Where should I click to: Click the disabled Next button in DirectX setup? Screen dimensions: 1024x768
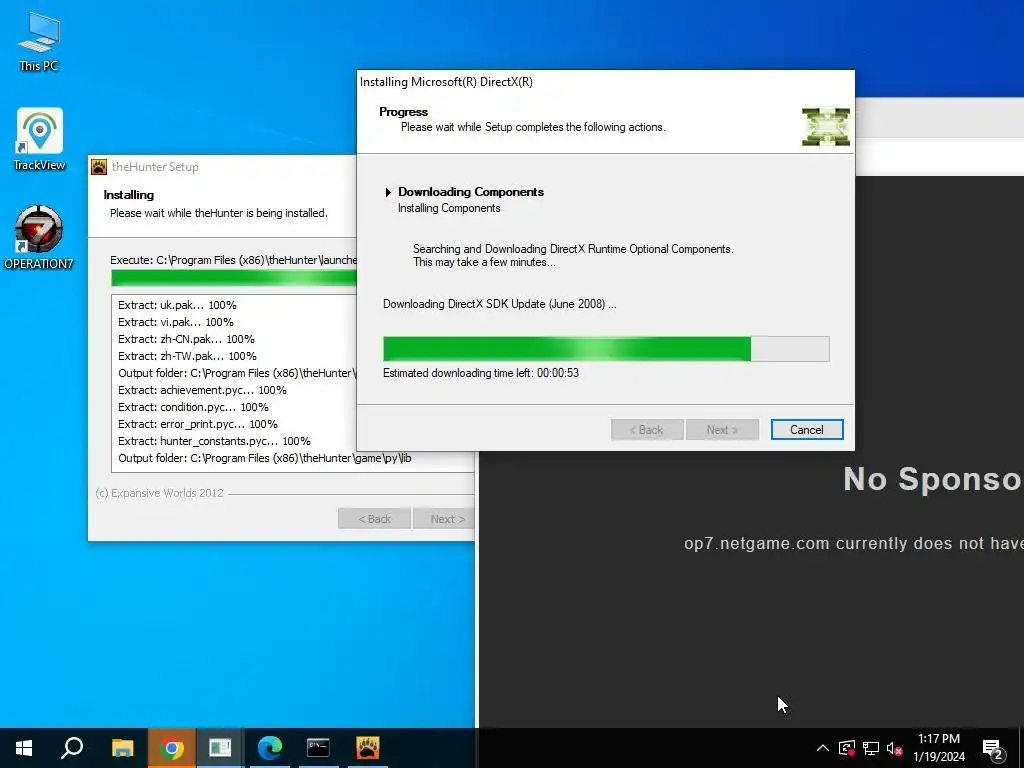[722, 430]
